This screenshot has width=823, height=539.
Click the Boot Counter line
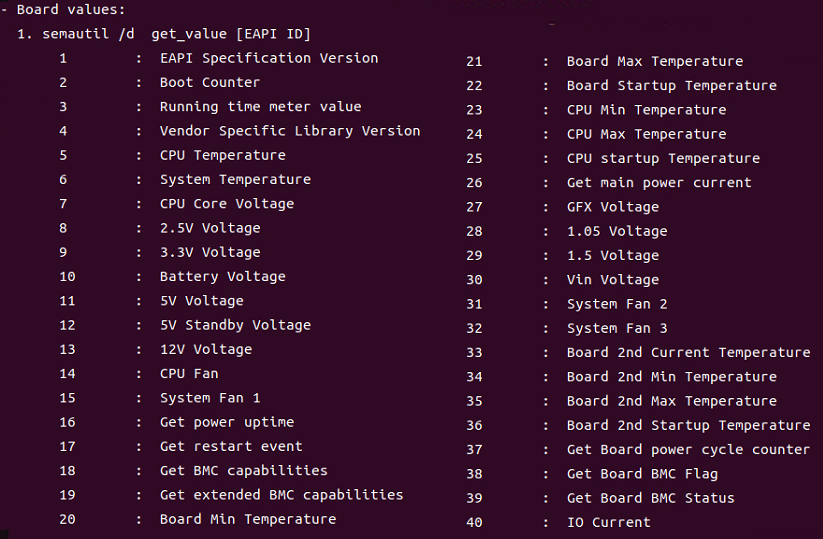(x=209, y=82)
